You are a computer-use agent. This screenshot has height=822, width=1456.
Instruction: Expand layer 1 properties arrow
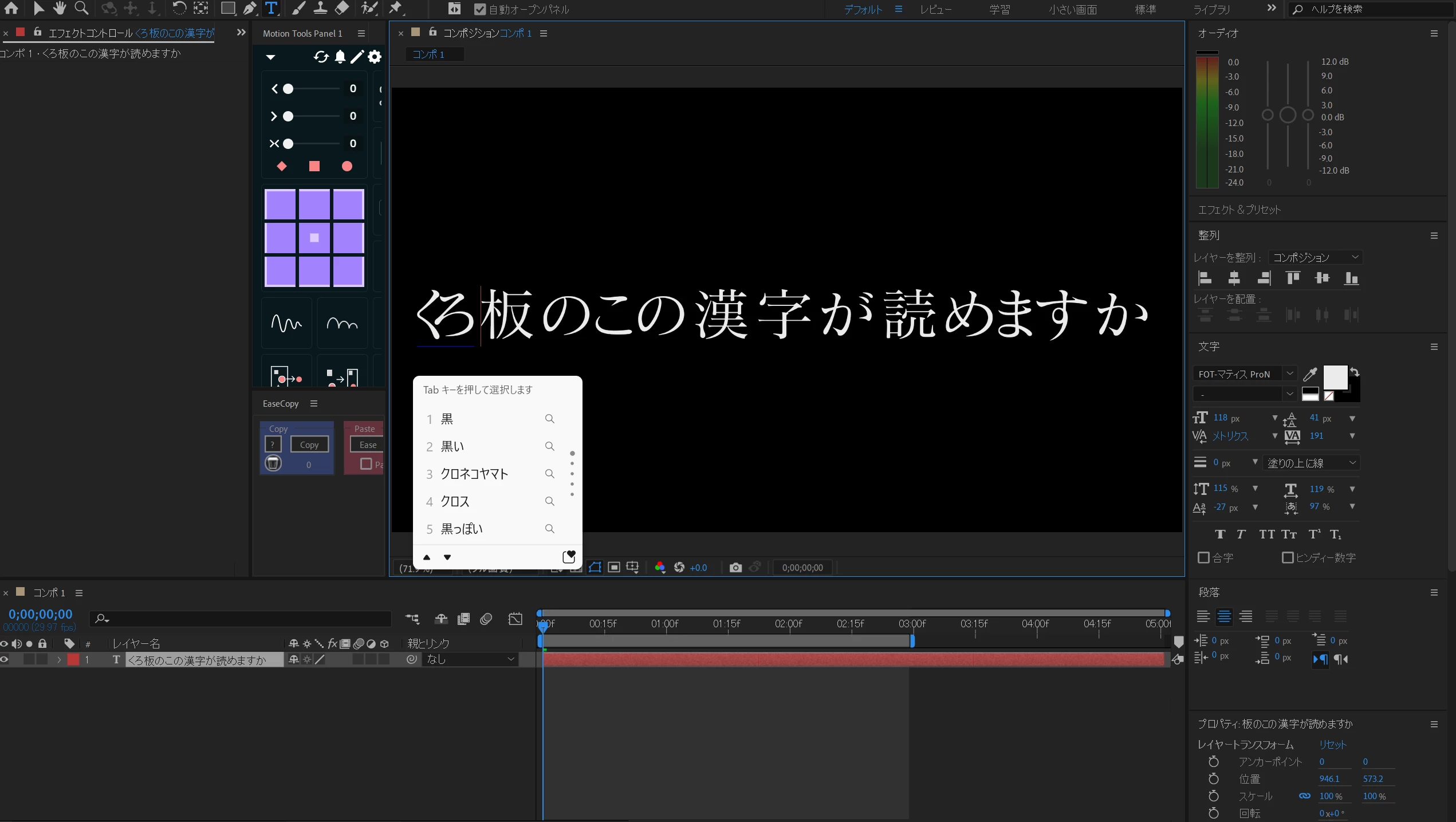pos(58,659)
